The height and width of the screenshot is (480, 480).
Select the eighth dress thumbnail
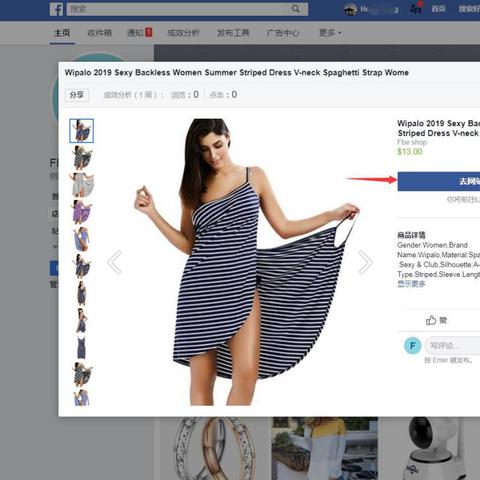[x=82, y=320]
